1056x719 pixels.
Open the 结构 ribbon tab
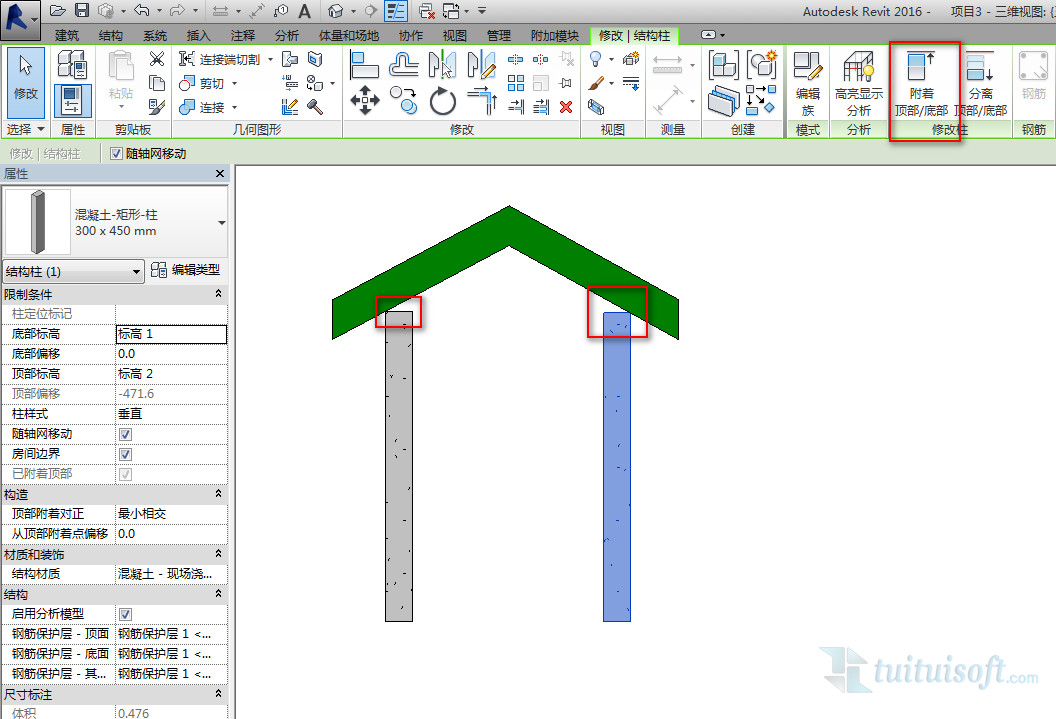coord(111,36)
